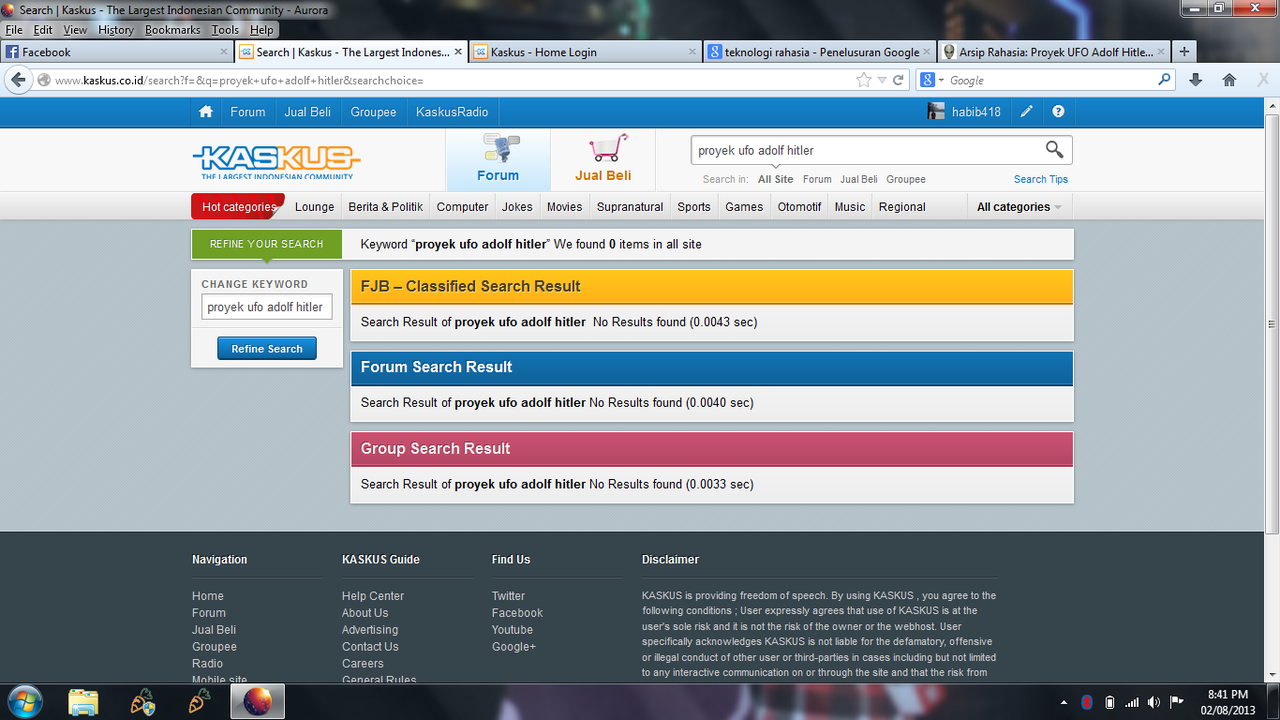Show hidden tray icons arrow

point(1063,702)
